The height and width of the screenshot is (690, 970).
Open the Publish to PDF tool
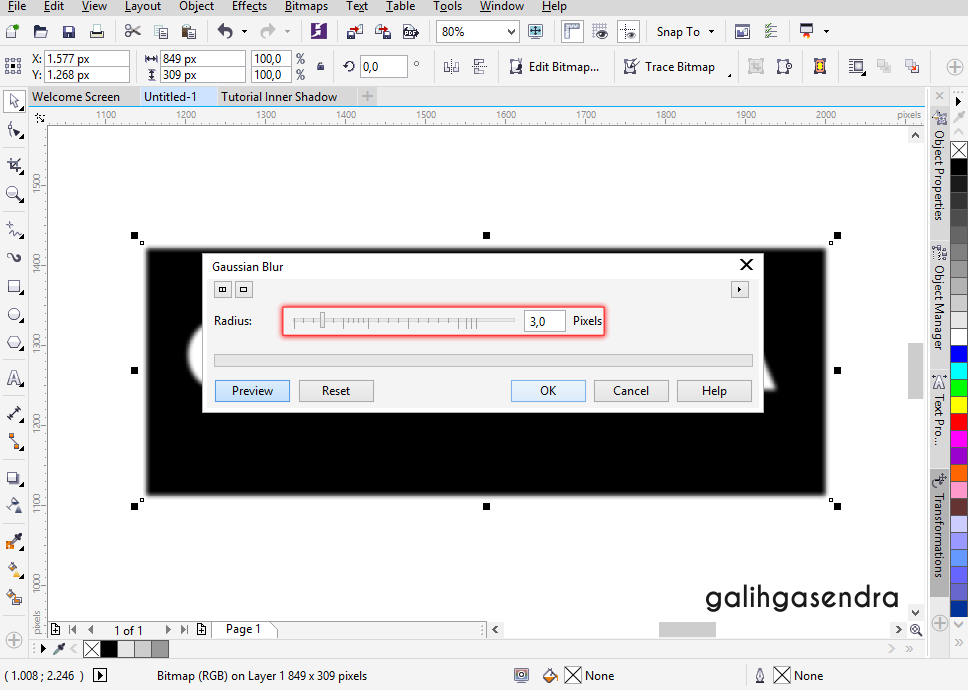(x=411, y=31)
